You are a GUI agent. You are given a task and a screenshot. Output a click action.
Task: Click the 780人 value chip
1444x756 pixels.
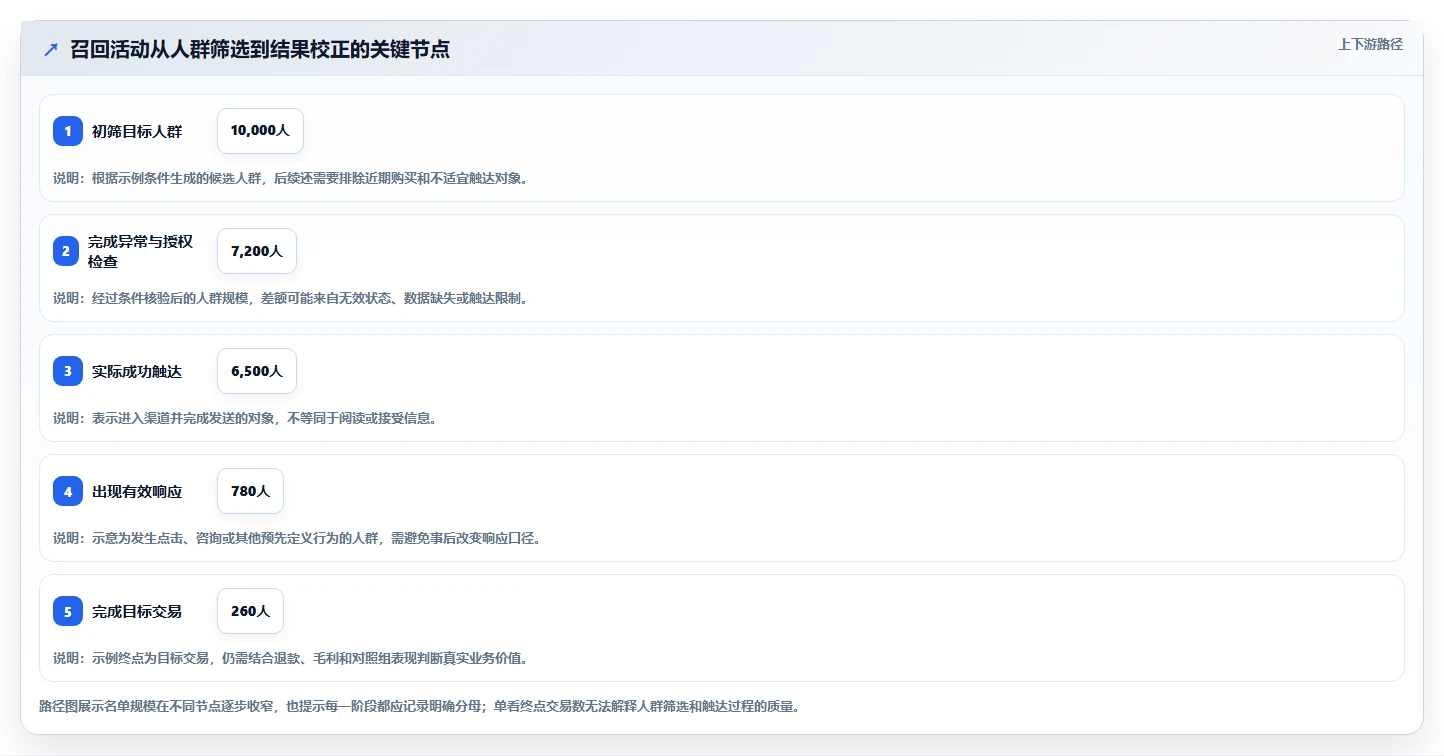[250, 491]
